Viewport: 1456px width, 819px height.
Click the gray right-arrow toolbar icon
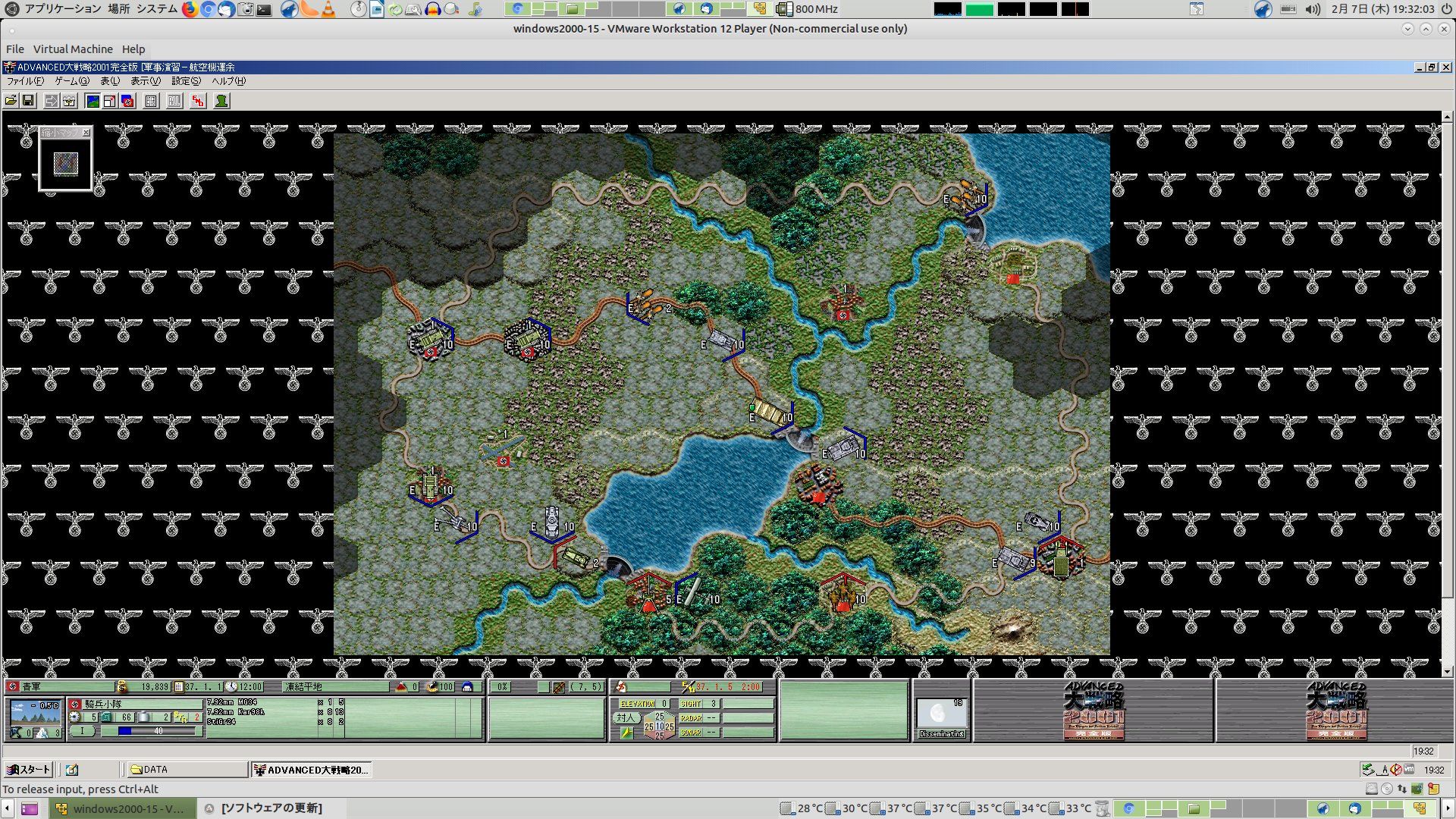(x=51, y=101)
